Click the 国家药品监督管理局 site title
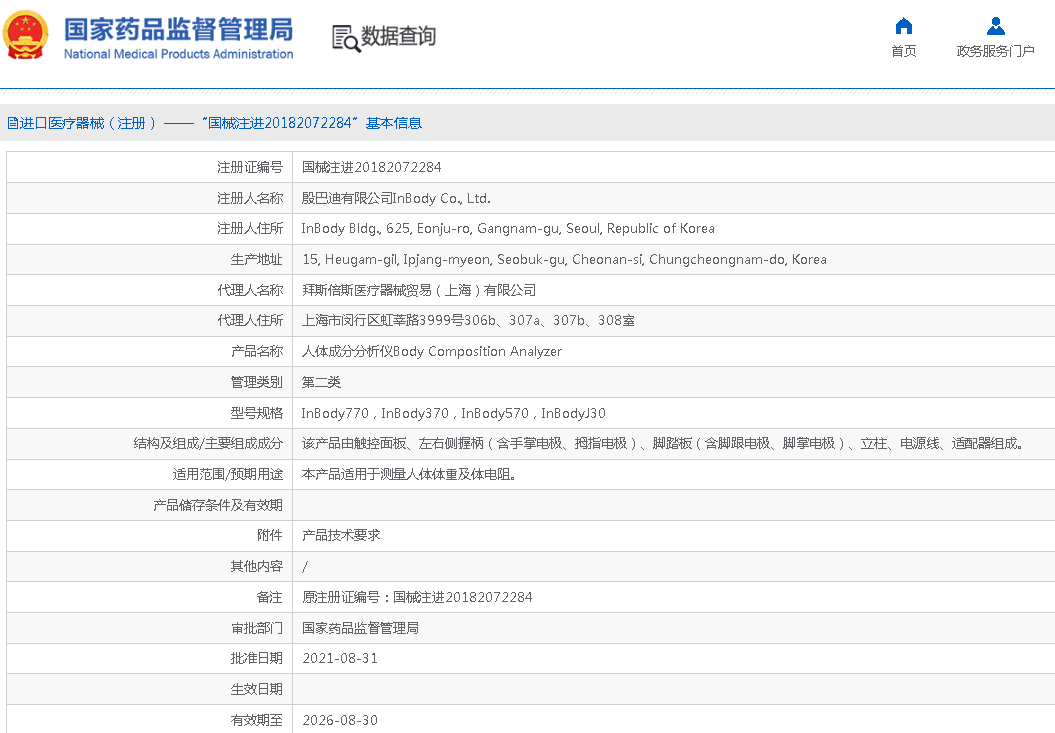 [178, 28]
